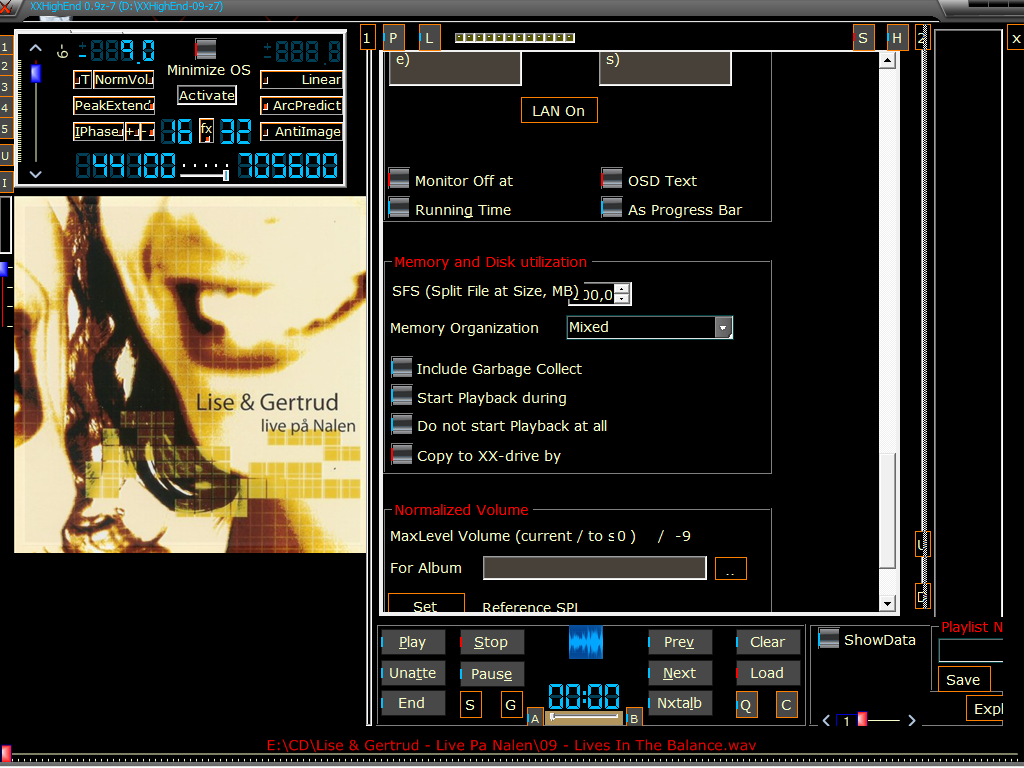Enable the Monitor Off at option
Image resolution: width=1024 pixels, height=768 pixels.
[399, 179]
